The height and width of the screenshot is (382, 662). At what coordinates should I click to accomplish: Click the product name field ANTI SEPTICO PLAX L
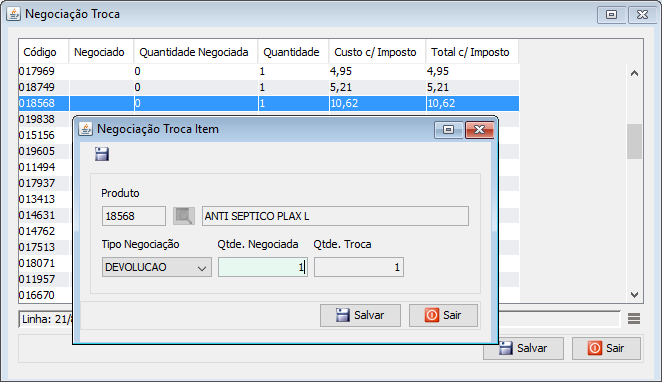point(335,216)
